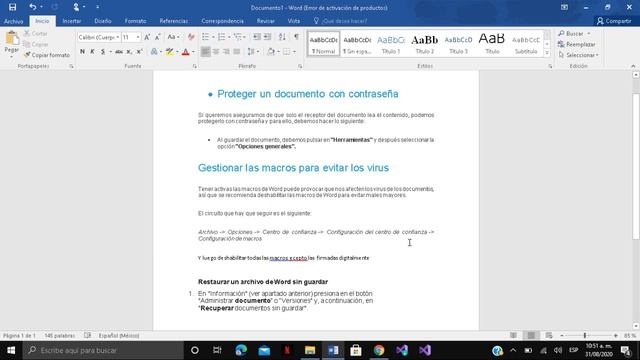
Task: Switch to the read mode view icon
Action: tap(513, 336)
